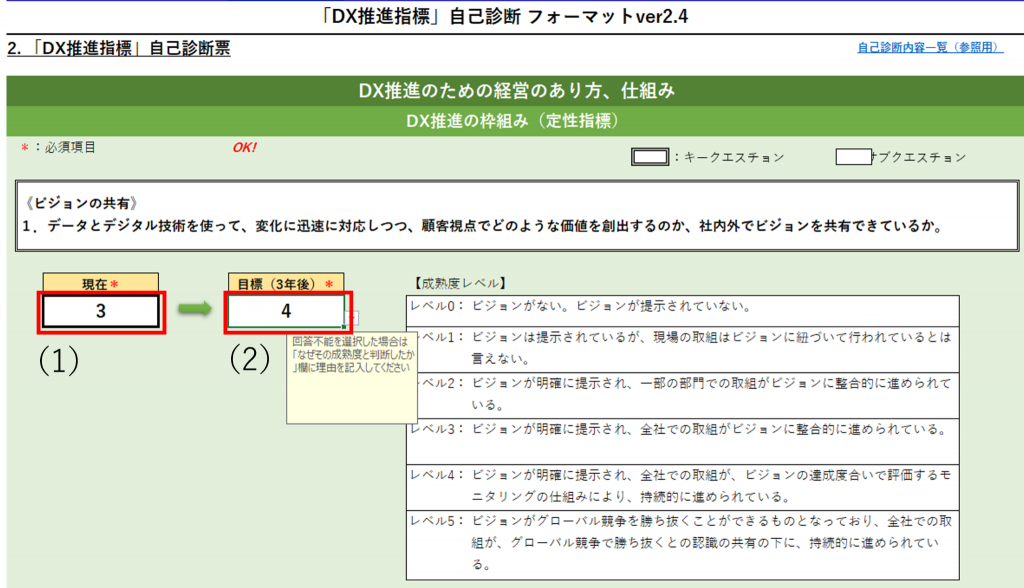The image size is (1024, 588).
Task: Click the キークエスチョン legend box icon
Action: pos(650,157)
